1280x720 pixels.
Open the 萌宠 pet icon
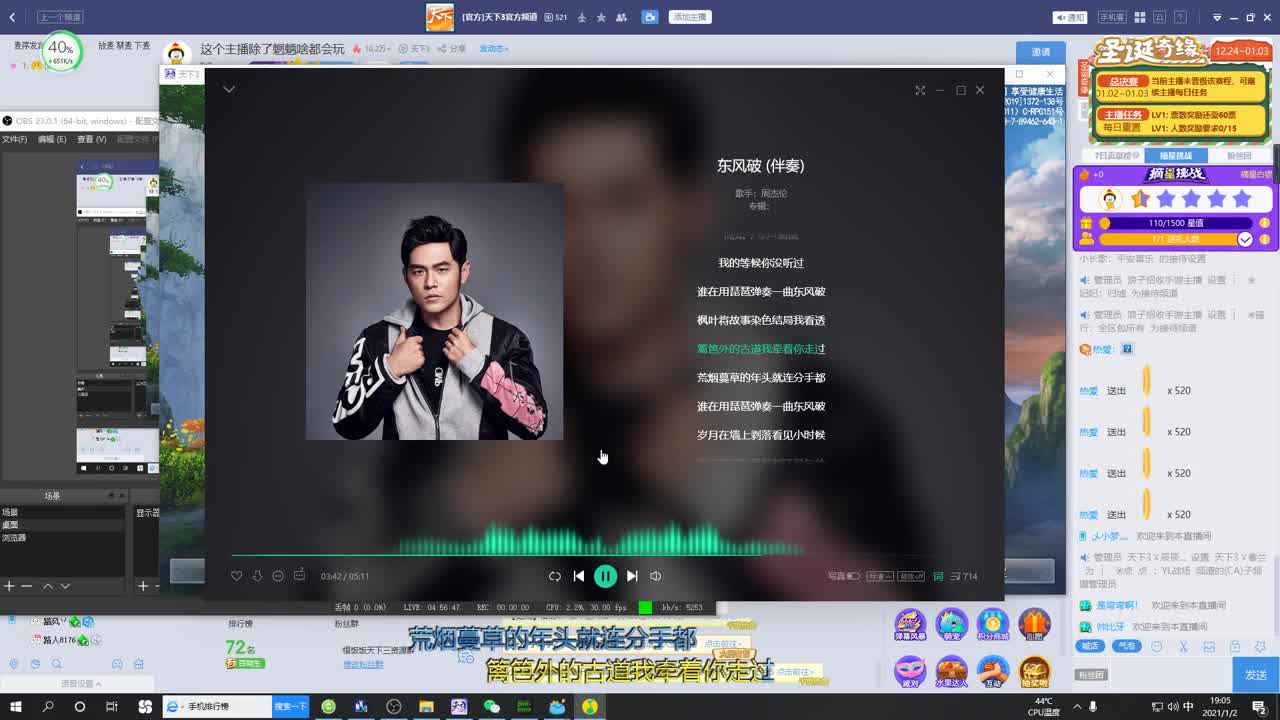pyautogui.click(x=951, y=625)
